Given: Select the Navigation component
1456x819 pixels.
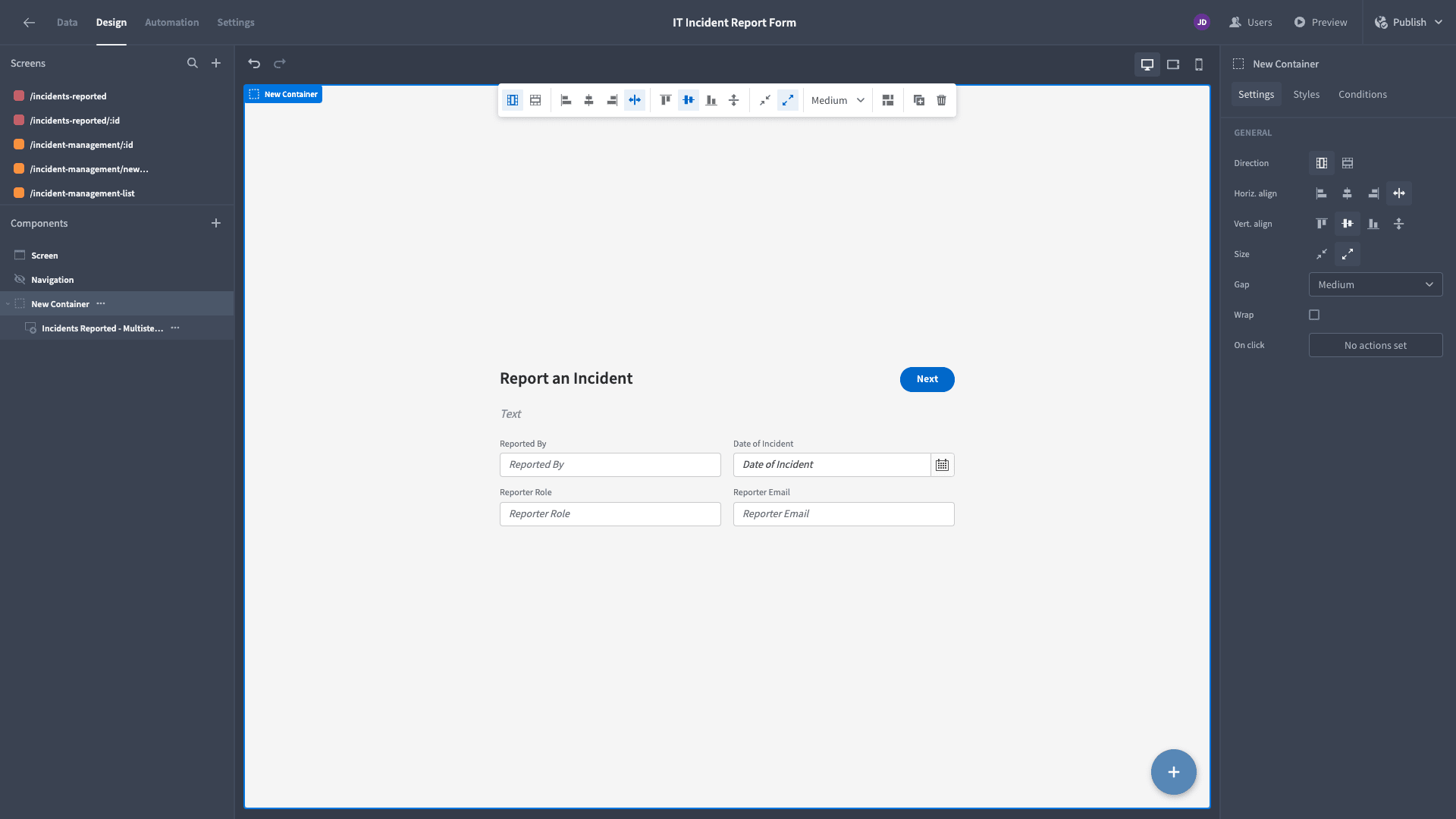Looking at the screenshot, I should 117,280.
